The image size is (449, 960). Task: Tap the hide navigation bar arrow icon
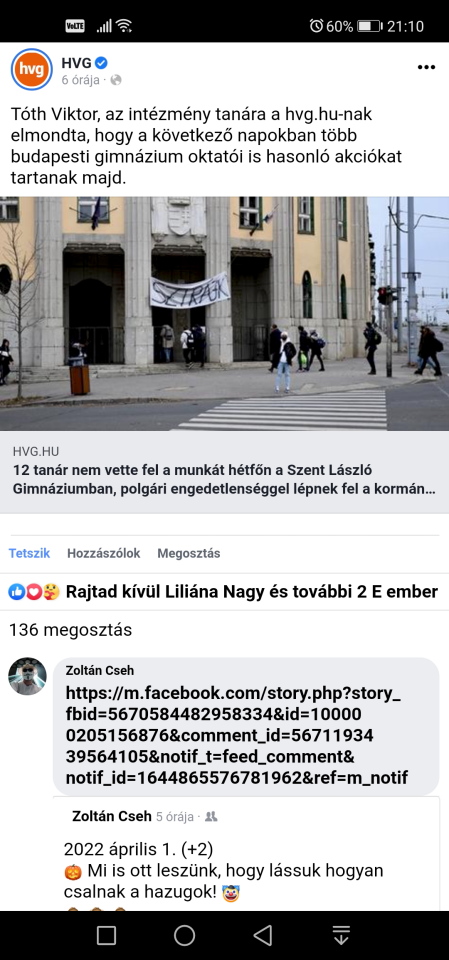click(x=341, y=935)
